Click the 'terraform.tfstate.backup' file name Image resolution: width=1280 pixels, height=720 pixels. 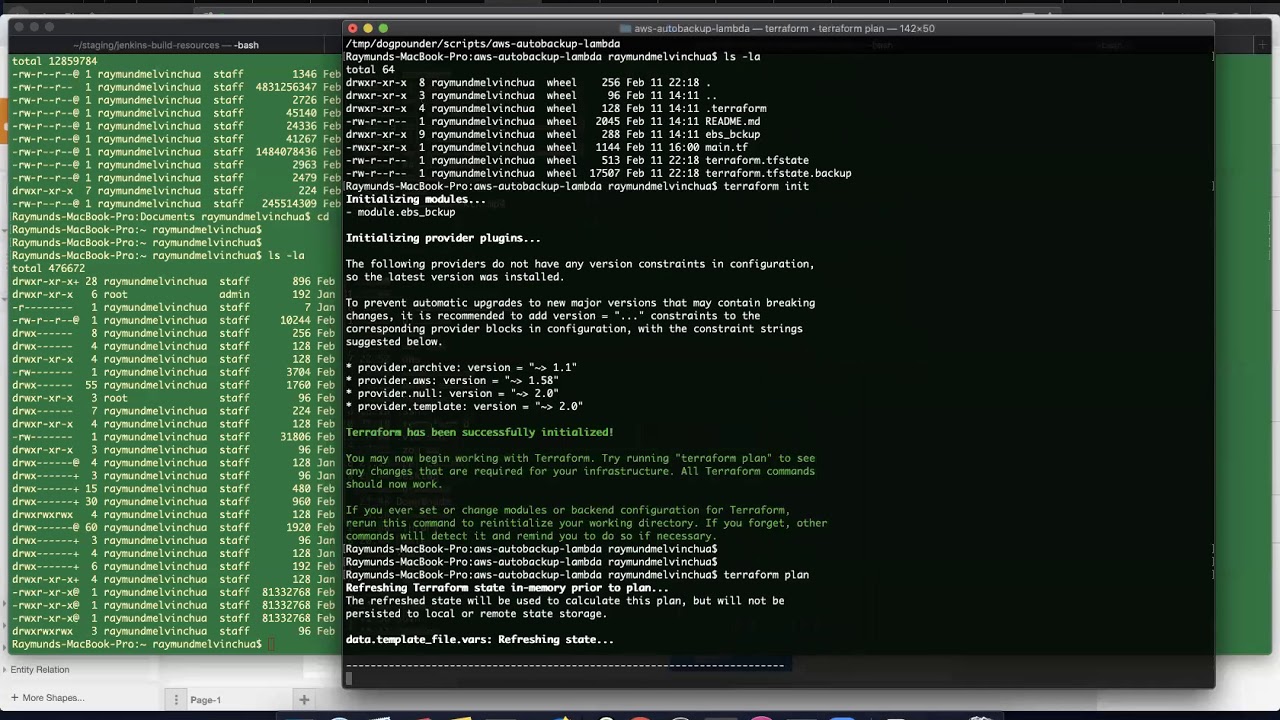(x=779, y=174)
